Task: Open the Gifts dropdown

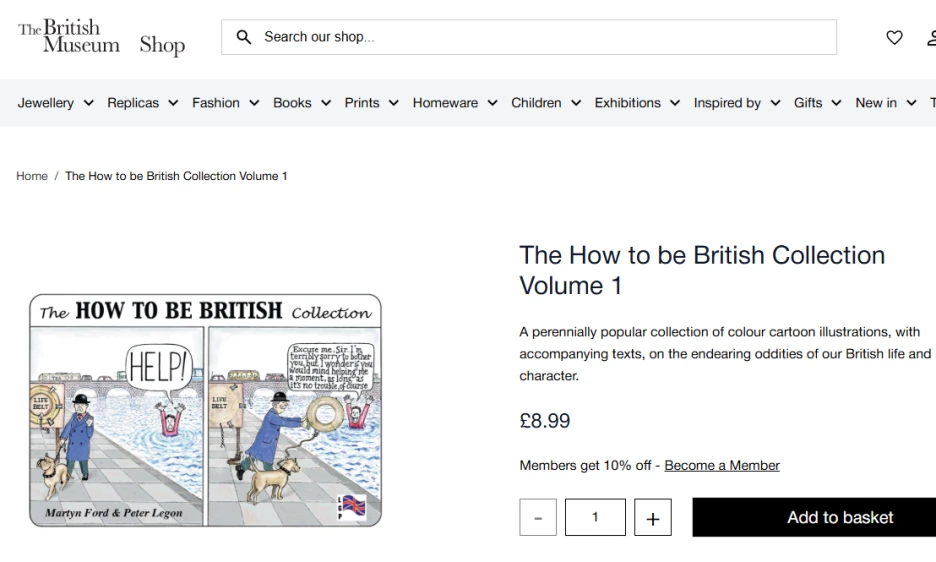Action: [818, 103]
